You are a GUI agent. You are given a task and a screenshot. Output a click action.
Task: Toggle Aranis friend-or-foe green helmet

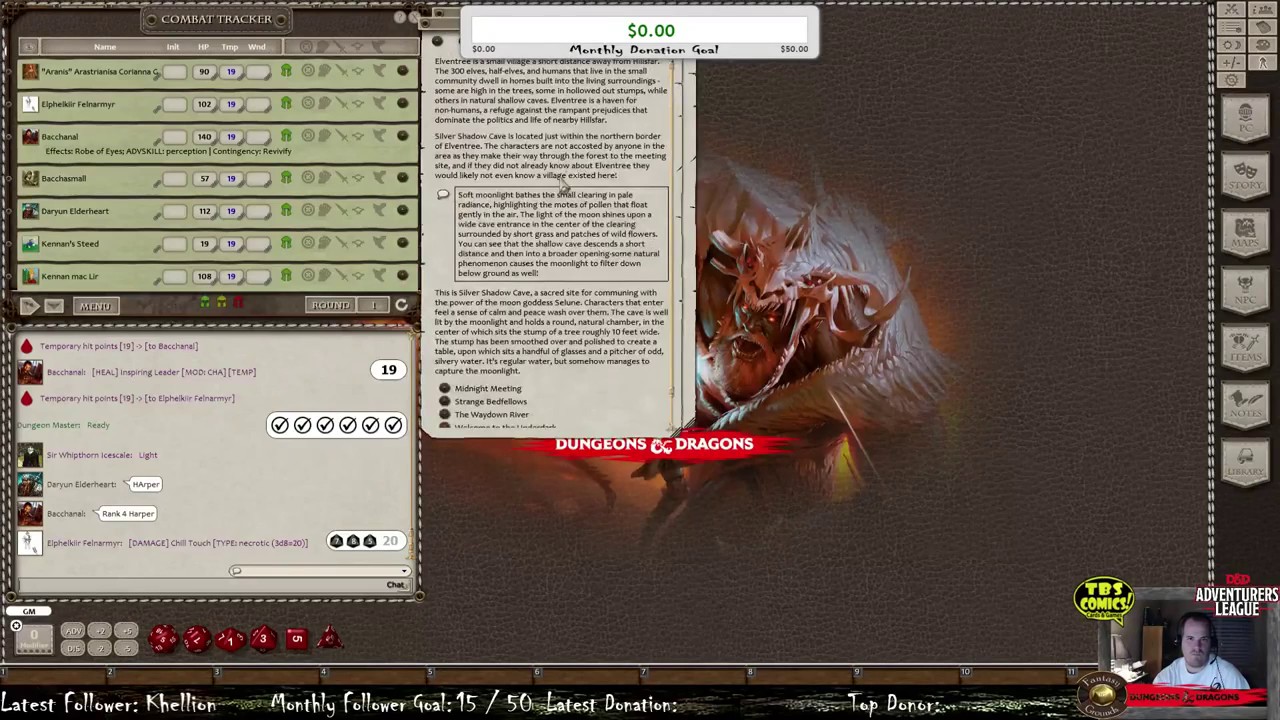286,71
